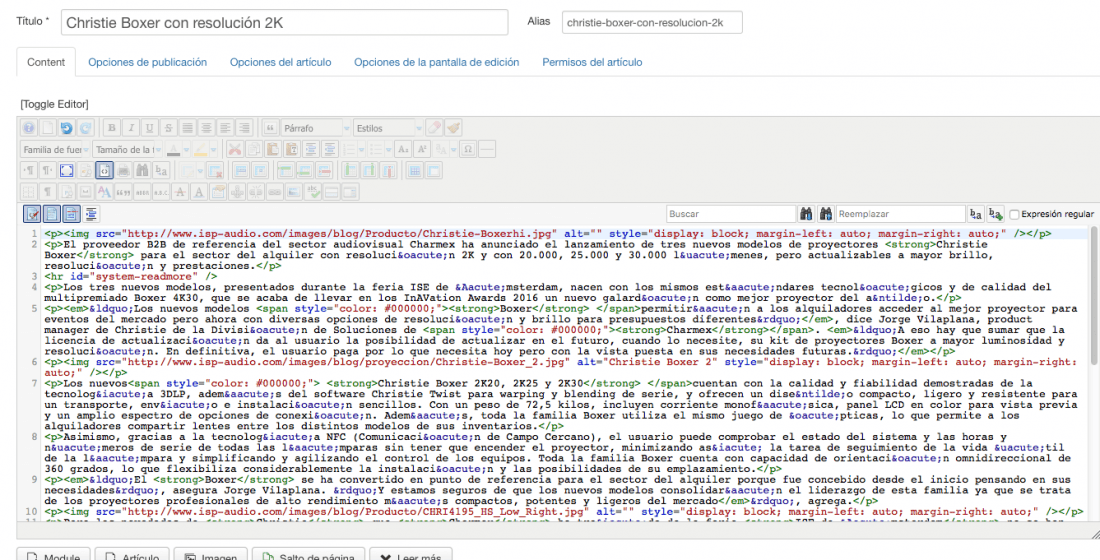Click the Toggle Editor link
The height and width of the screenshot is (560, 1100).
(x=54, y=104)
